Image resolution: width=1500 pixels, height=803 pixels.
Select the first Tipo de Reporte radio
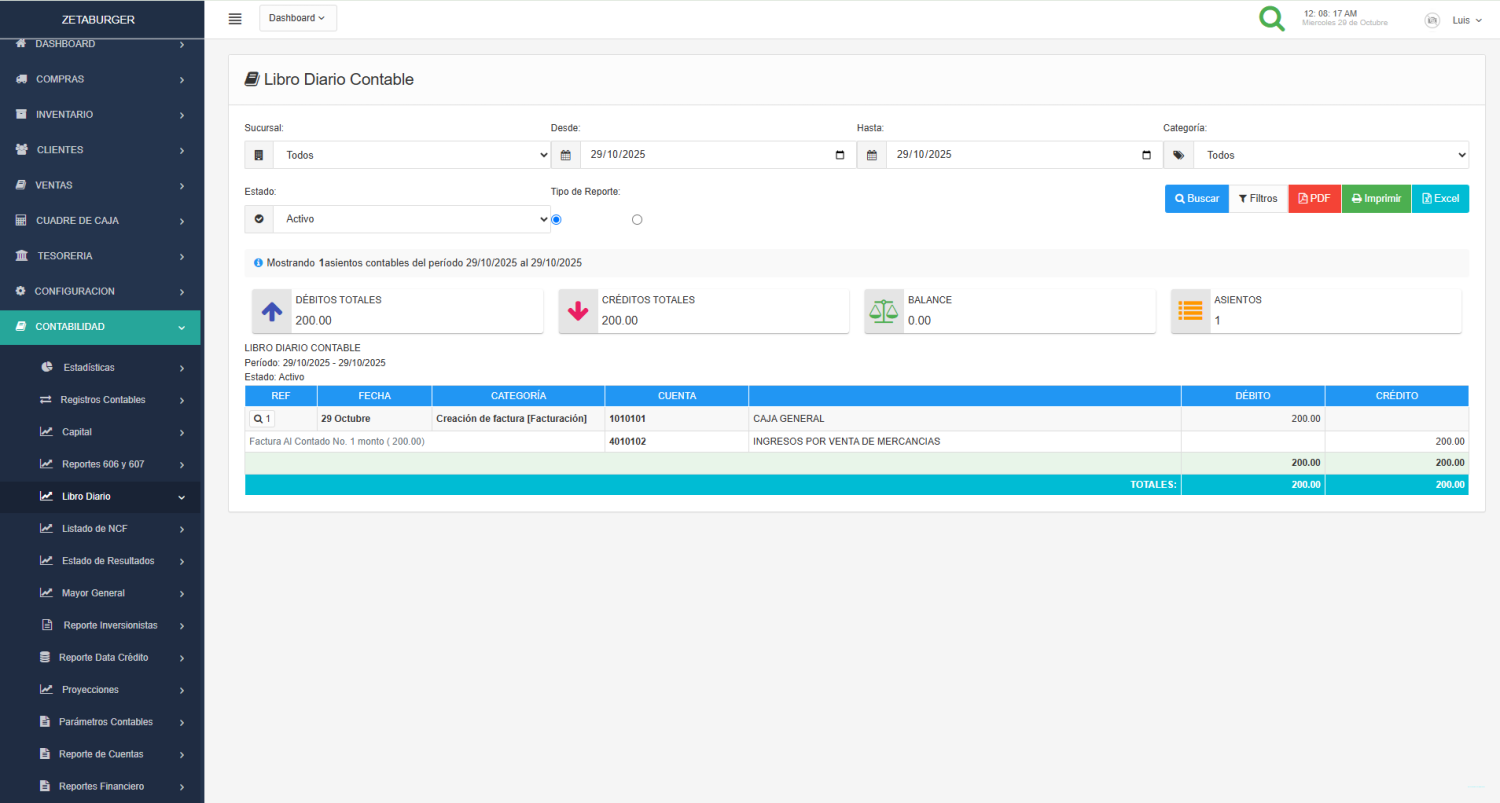(x=557, y=220)
